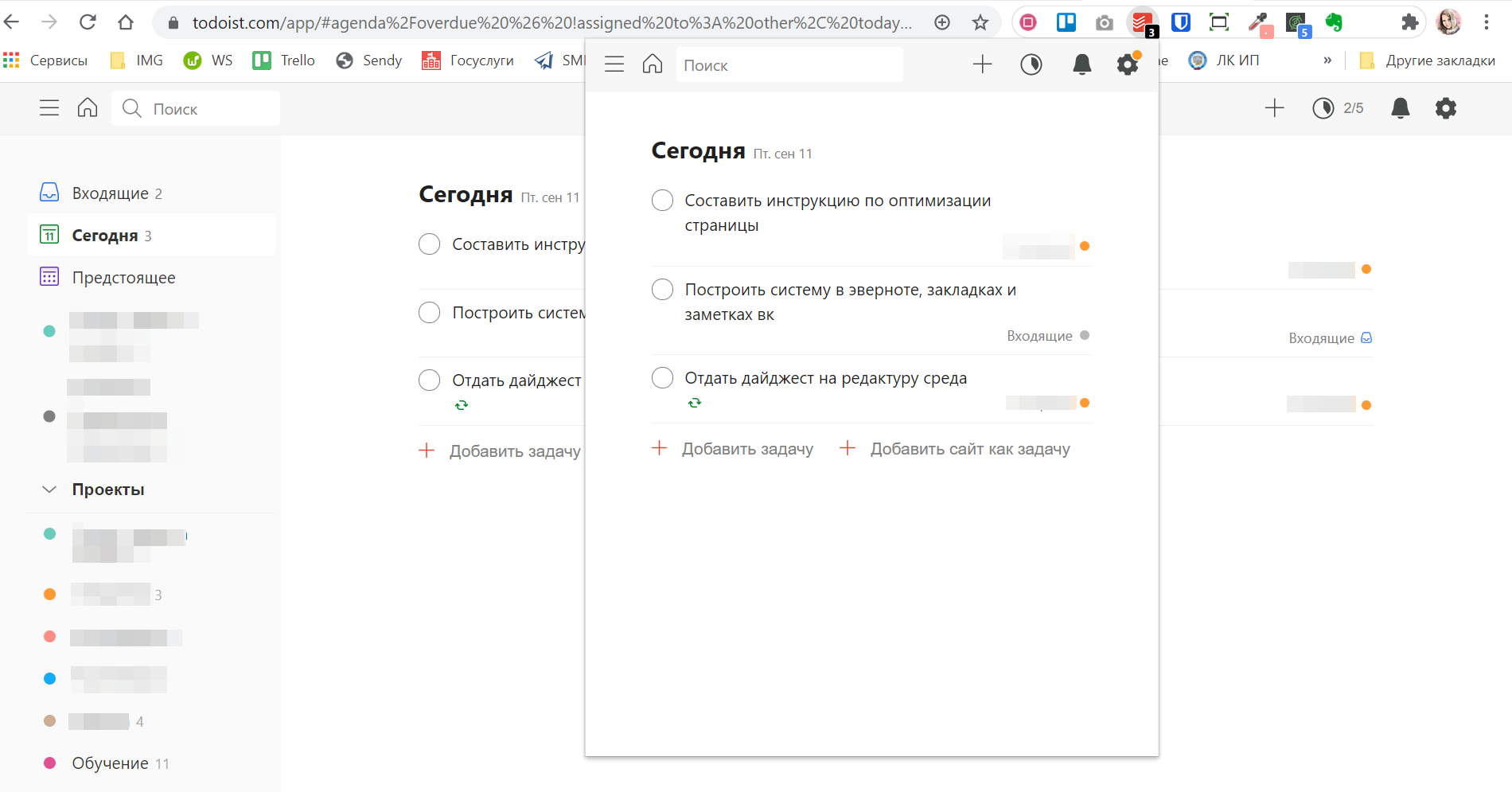Click the plus quick-add icon in popup
1512x792 pixels.
click(x=983, y=64)
